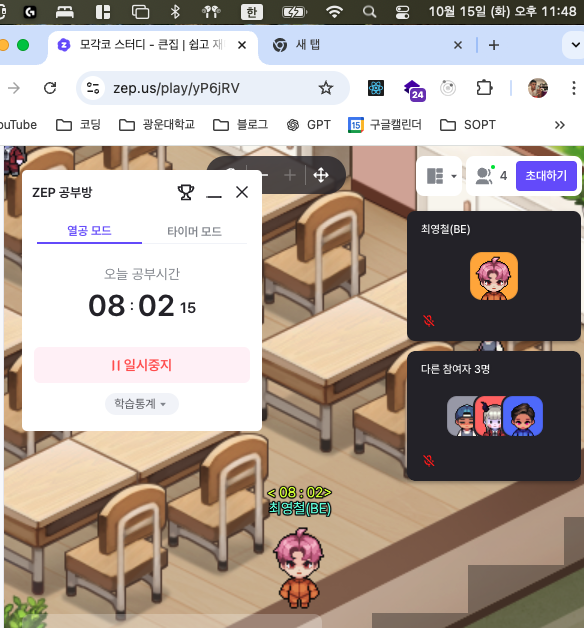Open the 광운대학교 bookmark folder
This screenshot has height=628, width=584.
click(x=157, y=125)
